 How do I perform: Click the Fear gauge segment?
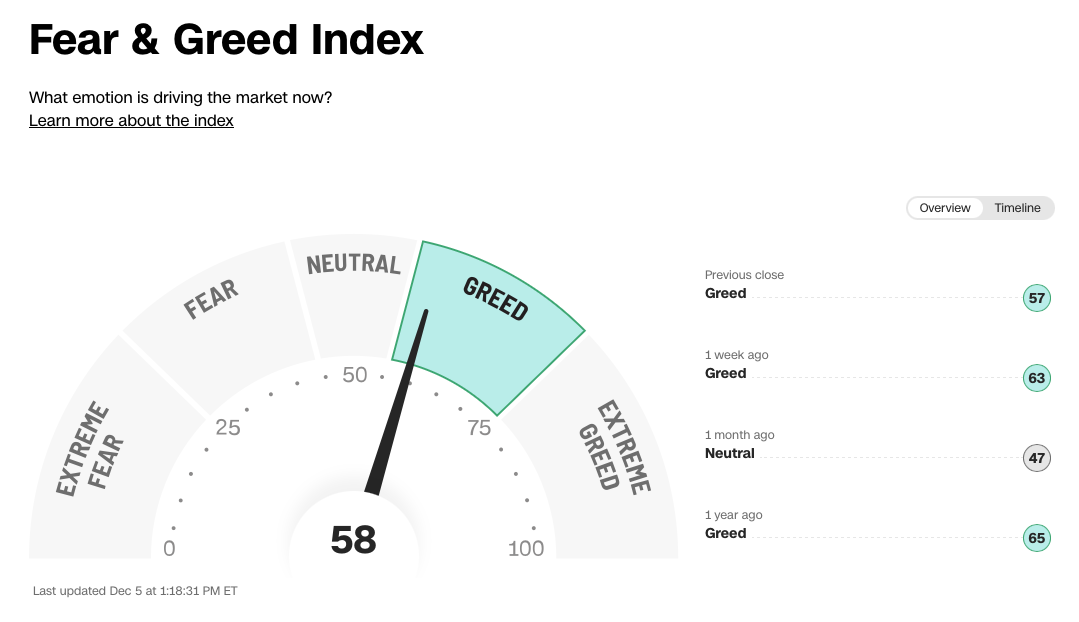217,323
